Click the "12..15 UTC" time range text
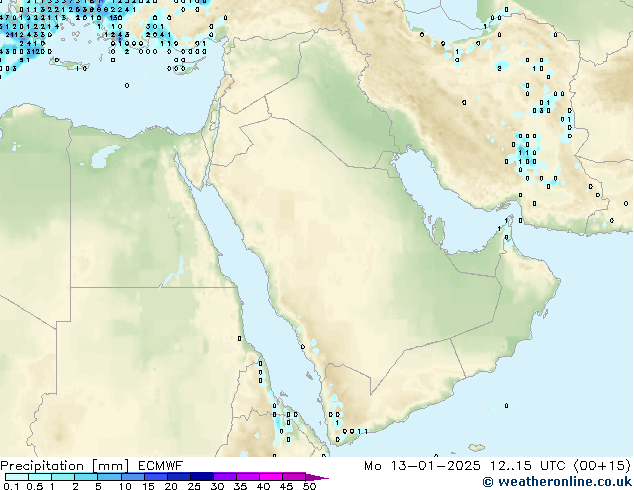This screenshot has height=490, width=634. click(x=528, y=466)
